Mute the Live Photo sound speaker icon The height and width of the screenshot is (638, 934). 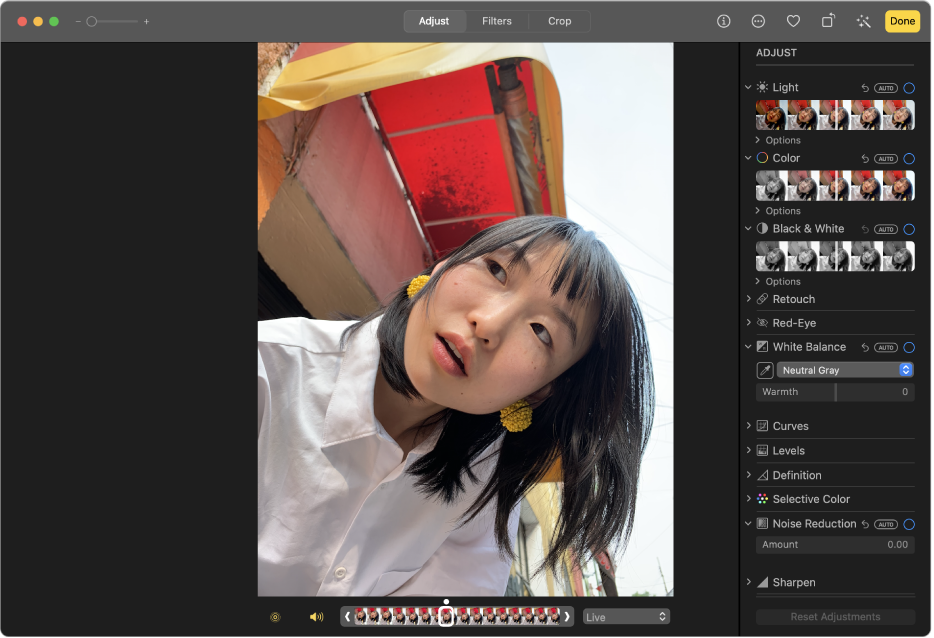click(x=316, y=617)
